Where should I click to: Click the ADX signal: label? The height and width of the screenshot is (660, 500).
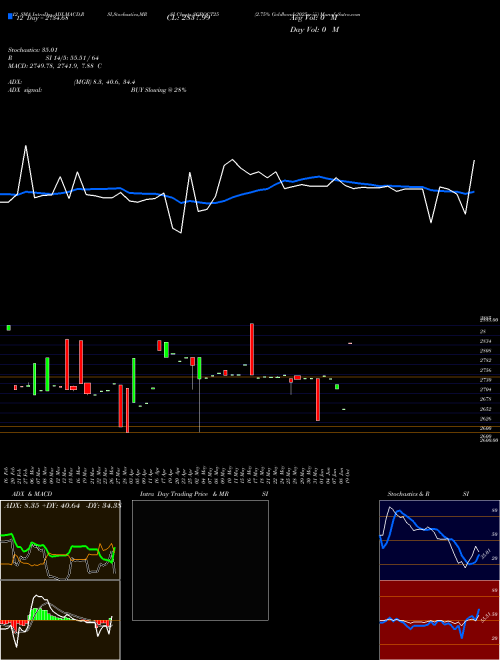[x=25, y=90]
